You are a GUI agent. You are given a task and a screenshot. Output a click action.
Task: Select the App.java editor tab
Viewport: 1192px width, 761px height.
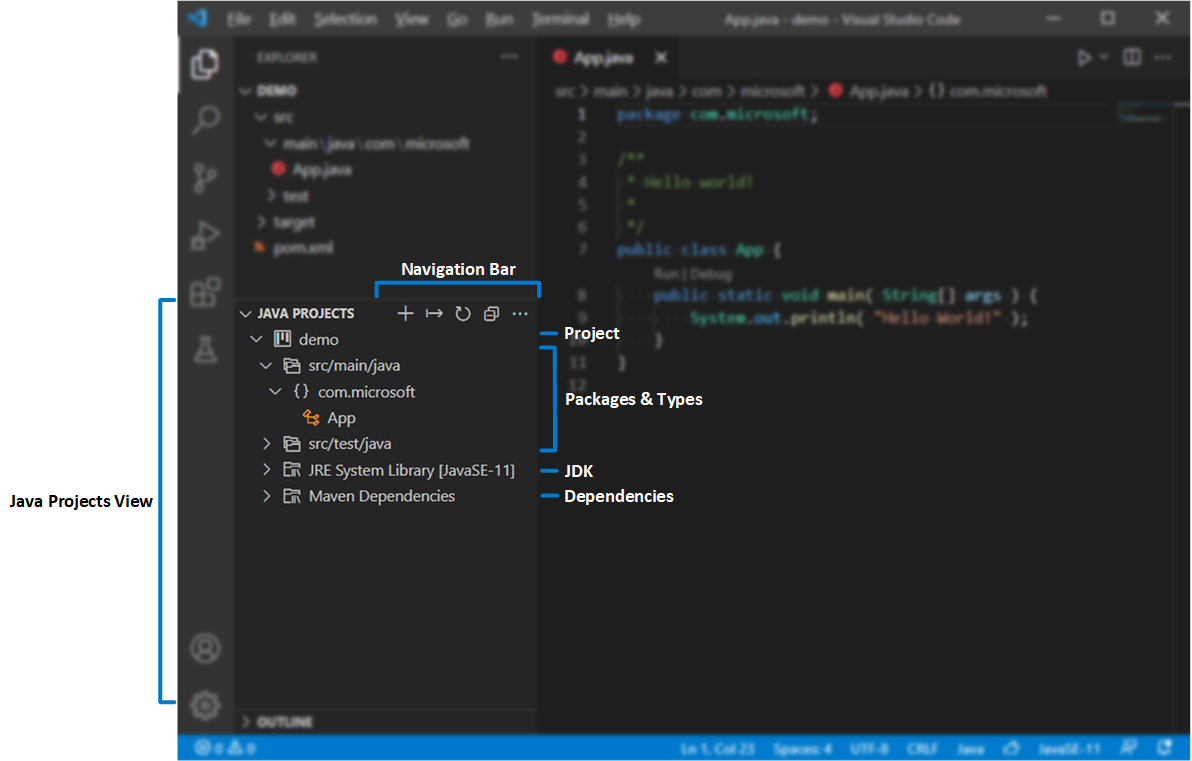point(605,57)
